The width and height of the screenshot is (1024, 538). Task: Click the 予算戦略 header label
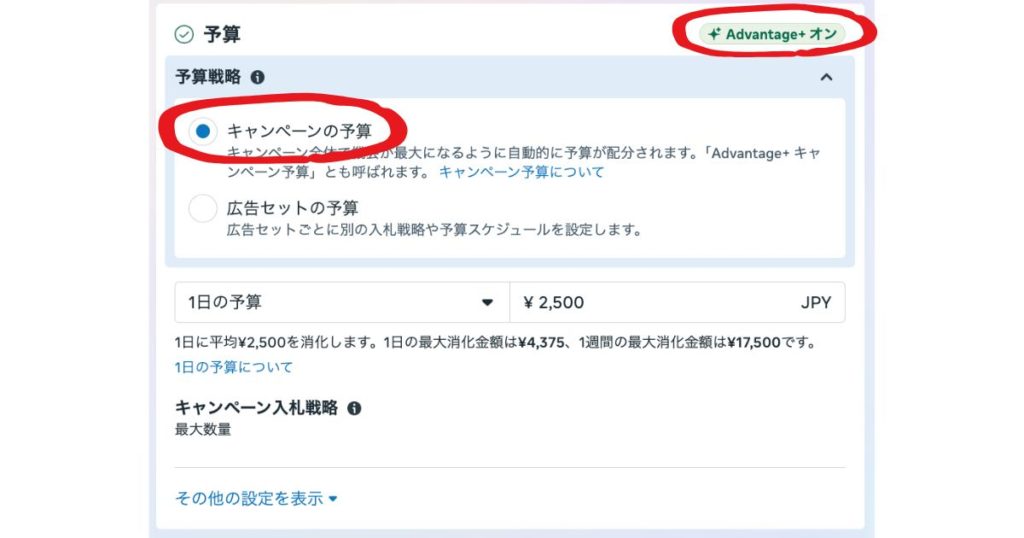[x=209, y=77]
